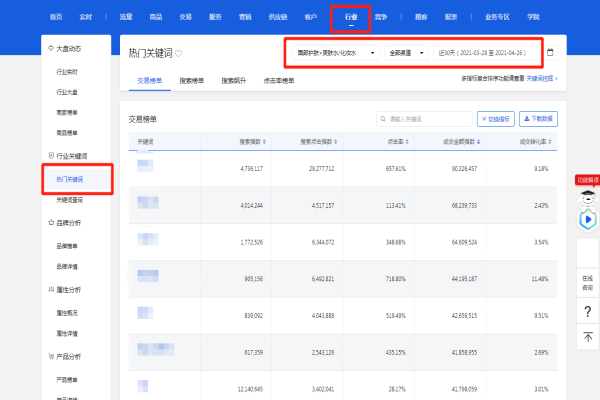Click the keyword search input field

point(424,118)
